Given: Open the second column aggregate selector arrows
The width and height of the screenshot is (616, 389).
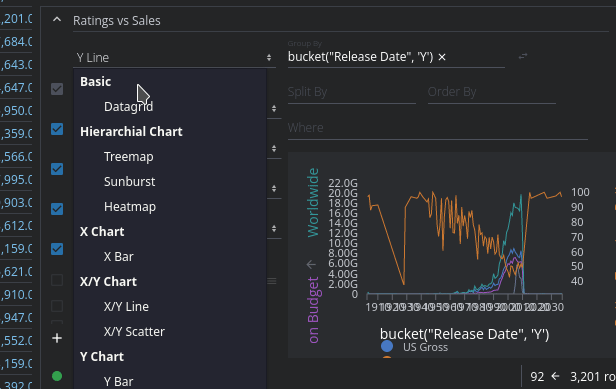Looking at the screenshot, I should click(x=274, y=149).
